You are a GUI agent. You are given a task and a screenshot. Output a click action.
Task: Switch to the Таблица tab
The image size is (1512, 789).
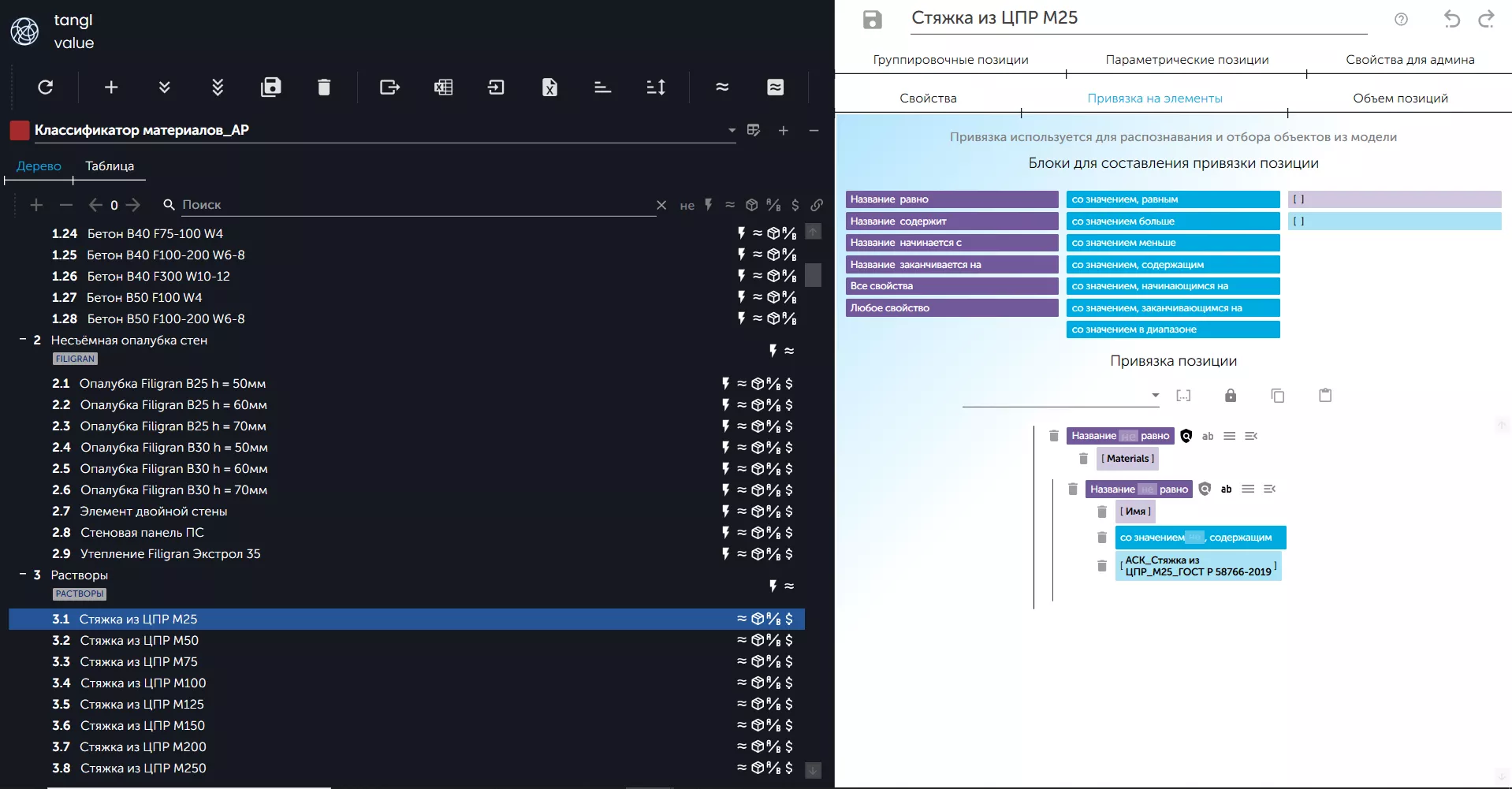coord(110,166)
